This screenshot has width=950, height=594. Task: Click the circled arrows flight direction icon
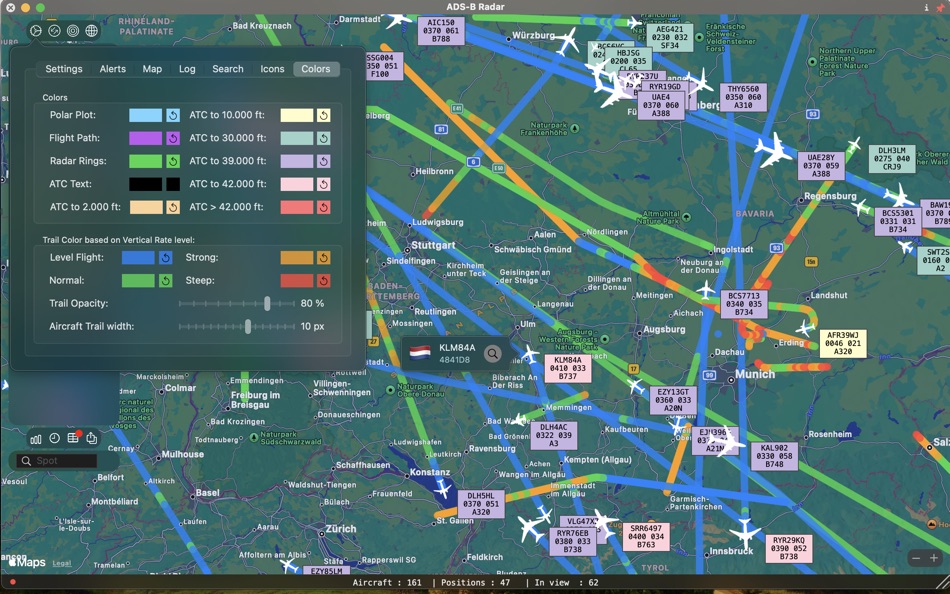pyautogui.click(x=55, y=30)
